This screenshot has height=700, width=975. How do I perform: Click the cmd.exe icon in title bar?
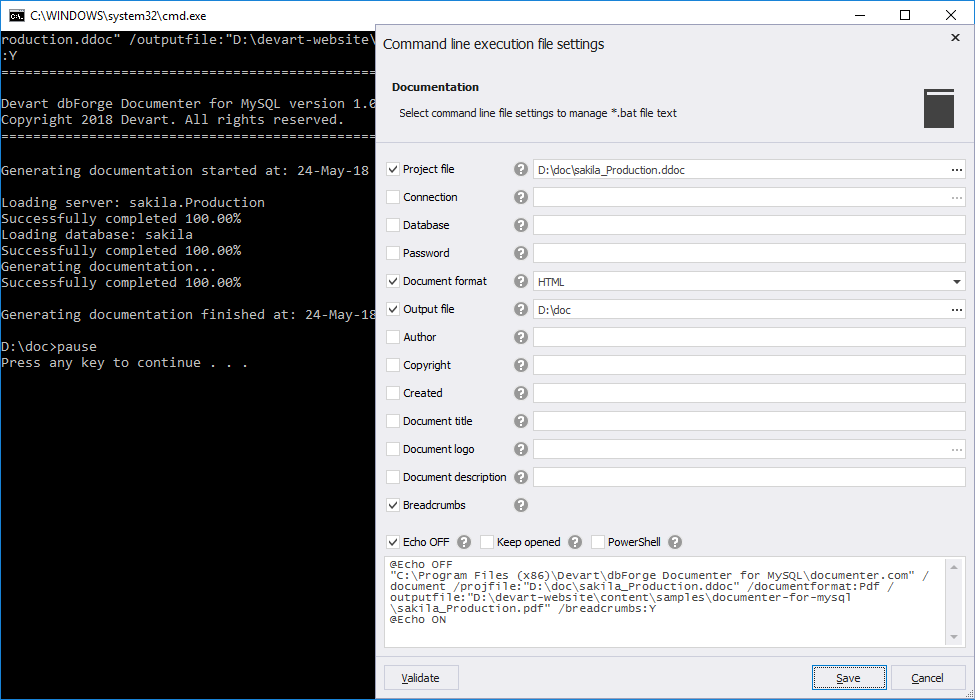[x=17, y=16]
